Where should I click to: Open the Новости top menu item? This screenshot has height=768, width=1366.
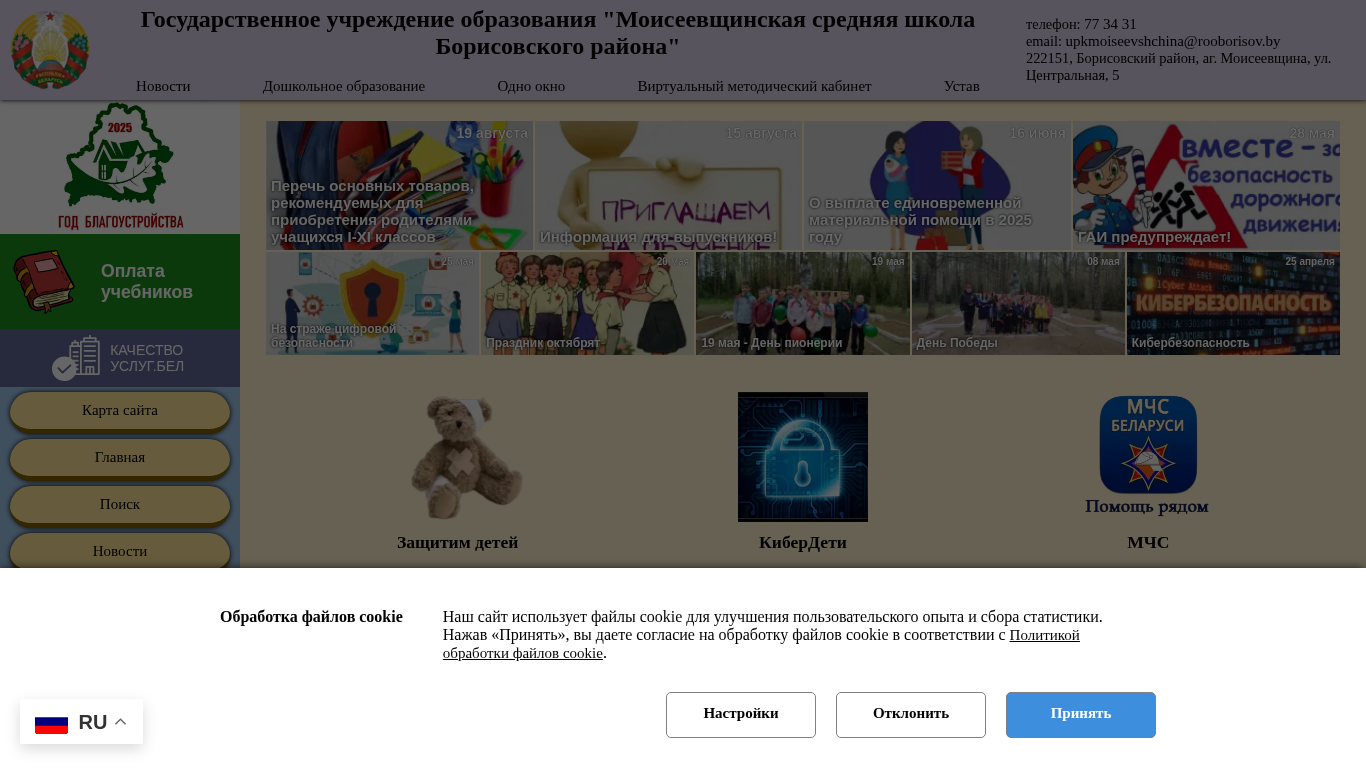[x=163, y=86]
